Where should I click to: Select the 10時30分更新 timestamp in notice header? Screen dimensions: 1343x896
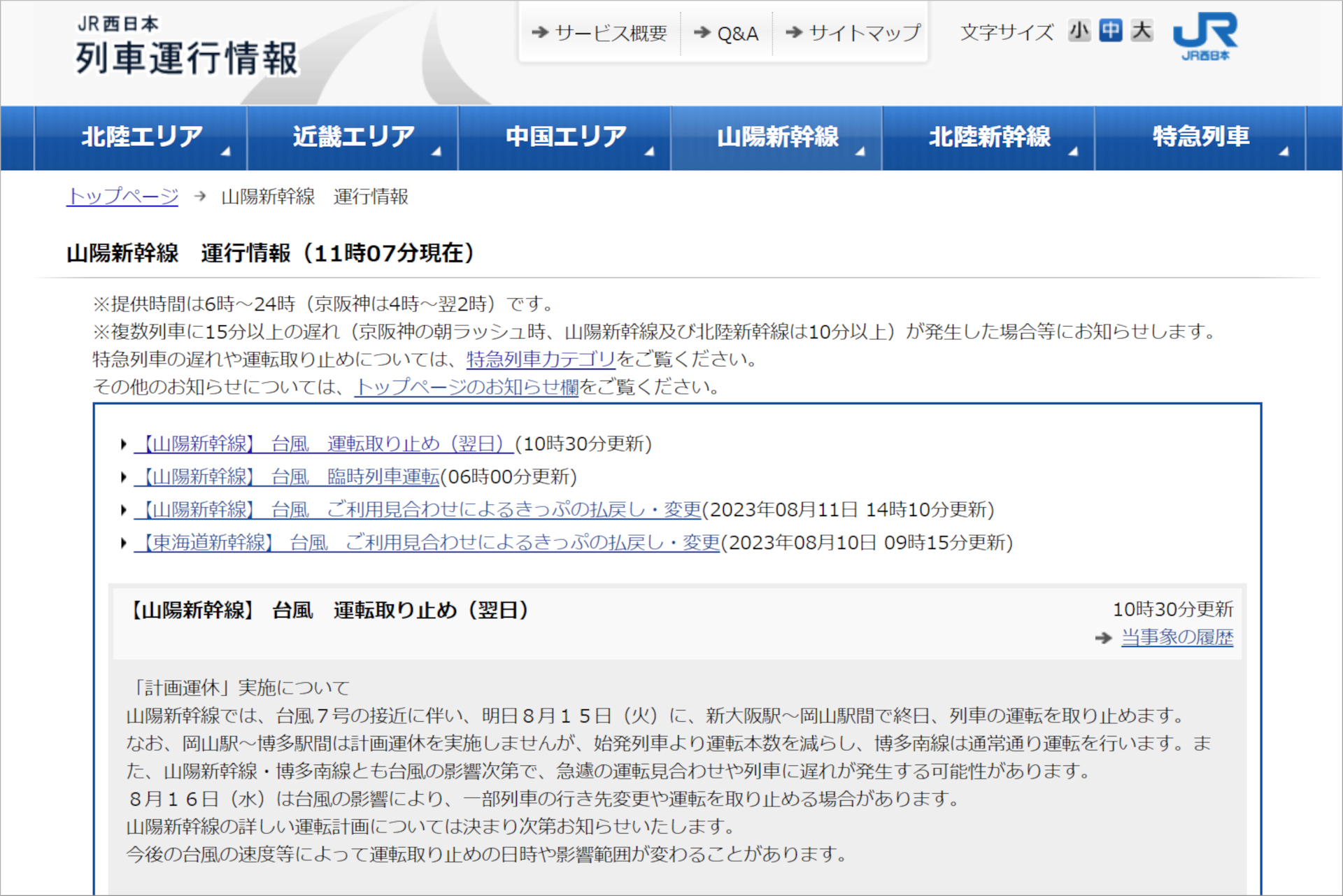tap(1173, 610)
